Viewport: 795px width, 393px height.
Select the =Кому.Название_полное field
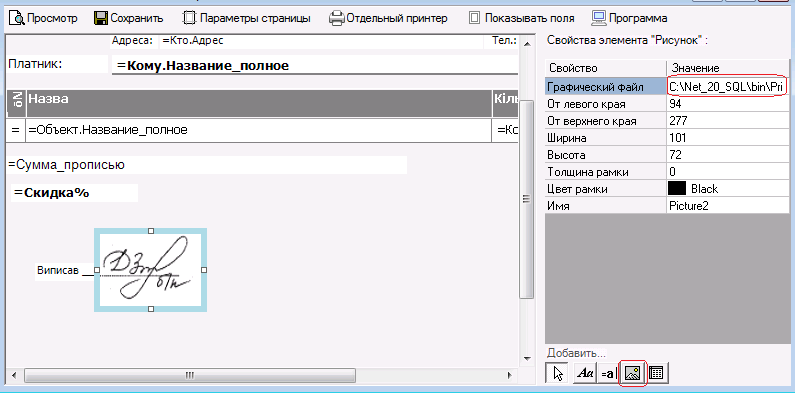[x=315, y=65]
